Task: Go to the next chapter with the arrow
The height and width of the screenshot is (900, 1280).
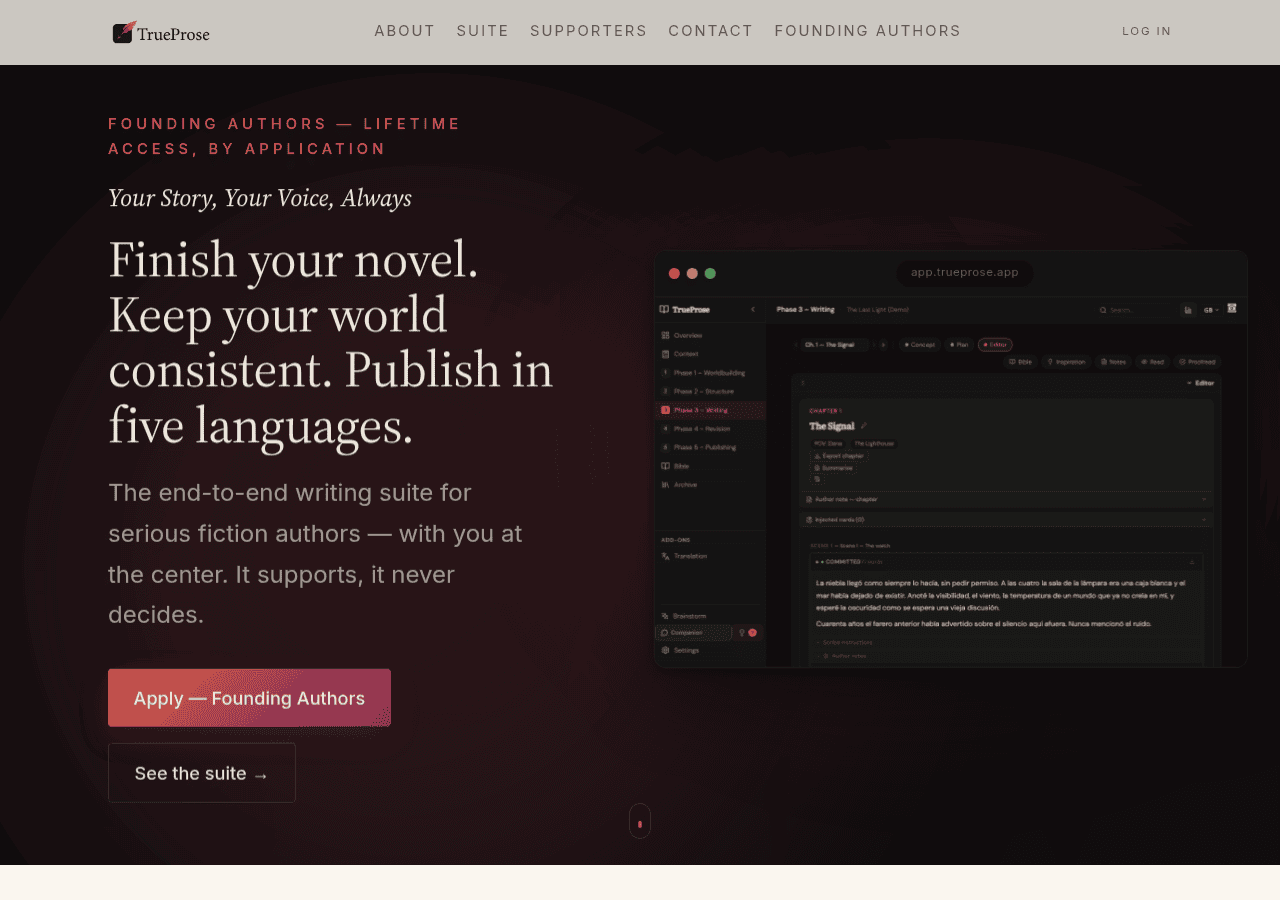Action: coord(883,345)
